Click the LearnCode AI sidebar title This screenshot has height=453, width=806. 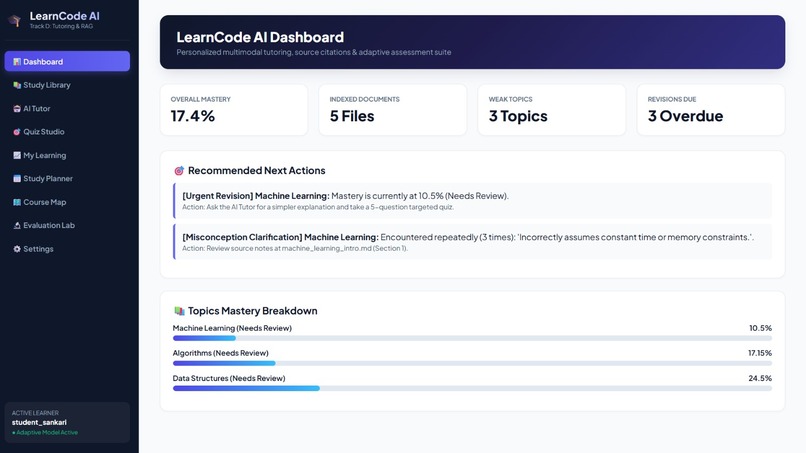click(64, 16)
